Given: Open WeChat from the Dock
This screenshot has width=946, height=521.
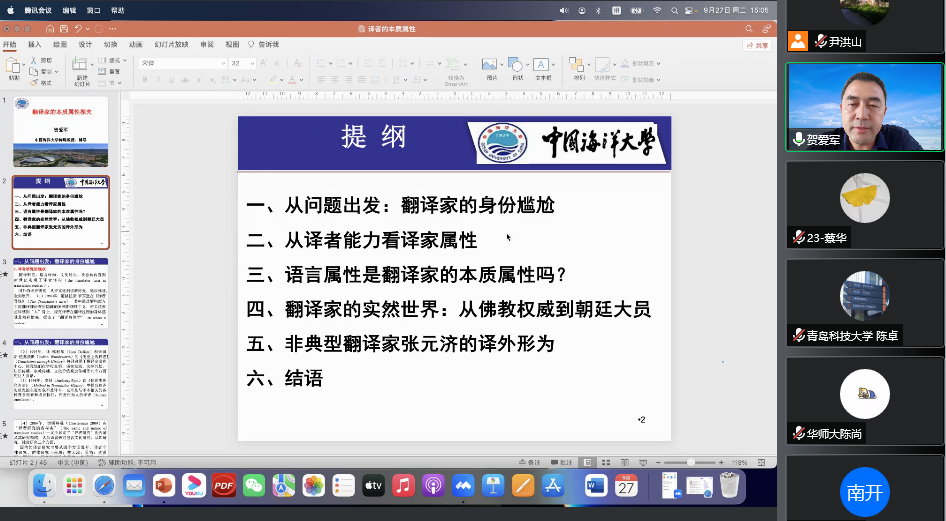Looking at the screenshot, I should click(254, 486).
